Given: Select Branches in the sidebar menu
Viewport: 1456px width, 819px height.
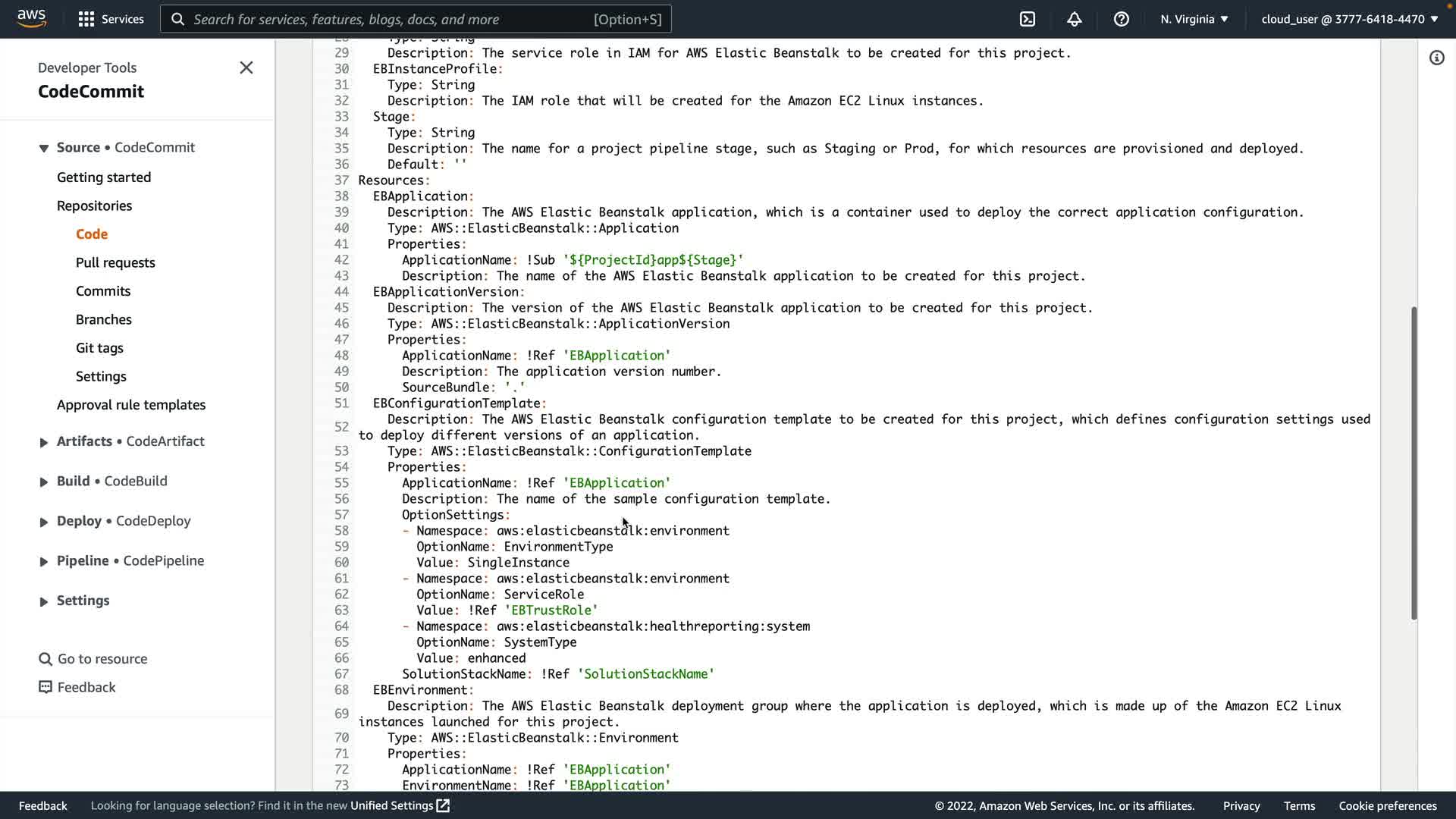Looking at the screenshot, I should [104, 319].
